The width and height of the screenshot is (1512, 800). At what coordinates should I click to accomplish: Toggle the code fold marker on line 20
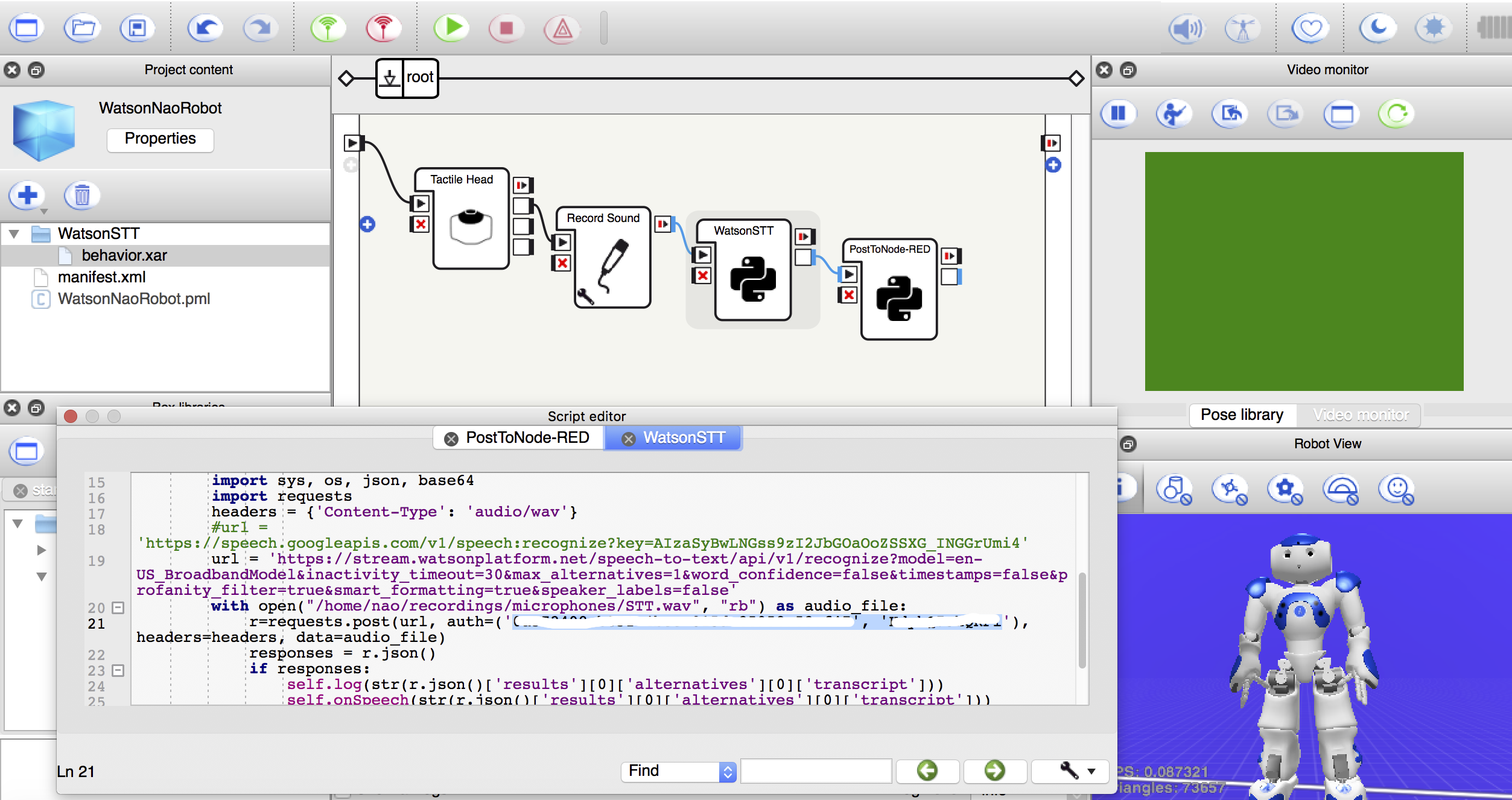[x=118, y=608]
